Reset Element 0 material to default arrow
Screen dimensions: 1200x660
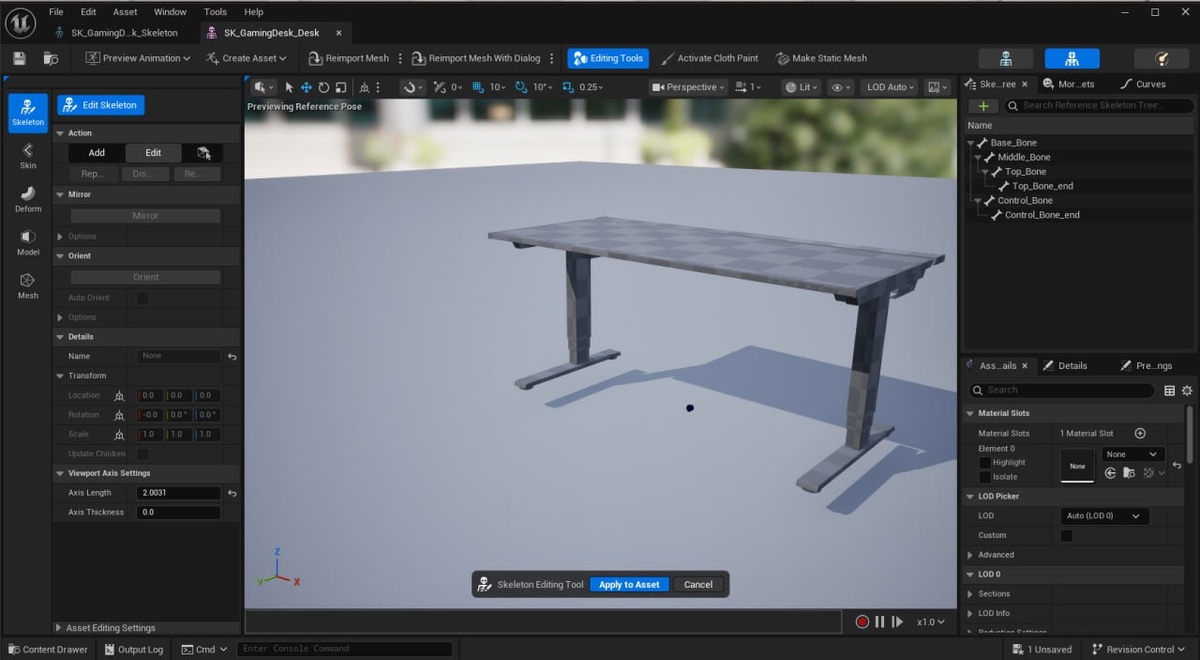coord(1177,466)
